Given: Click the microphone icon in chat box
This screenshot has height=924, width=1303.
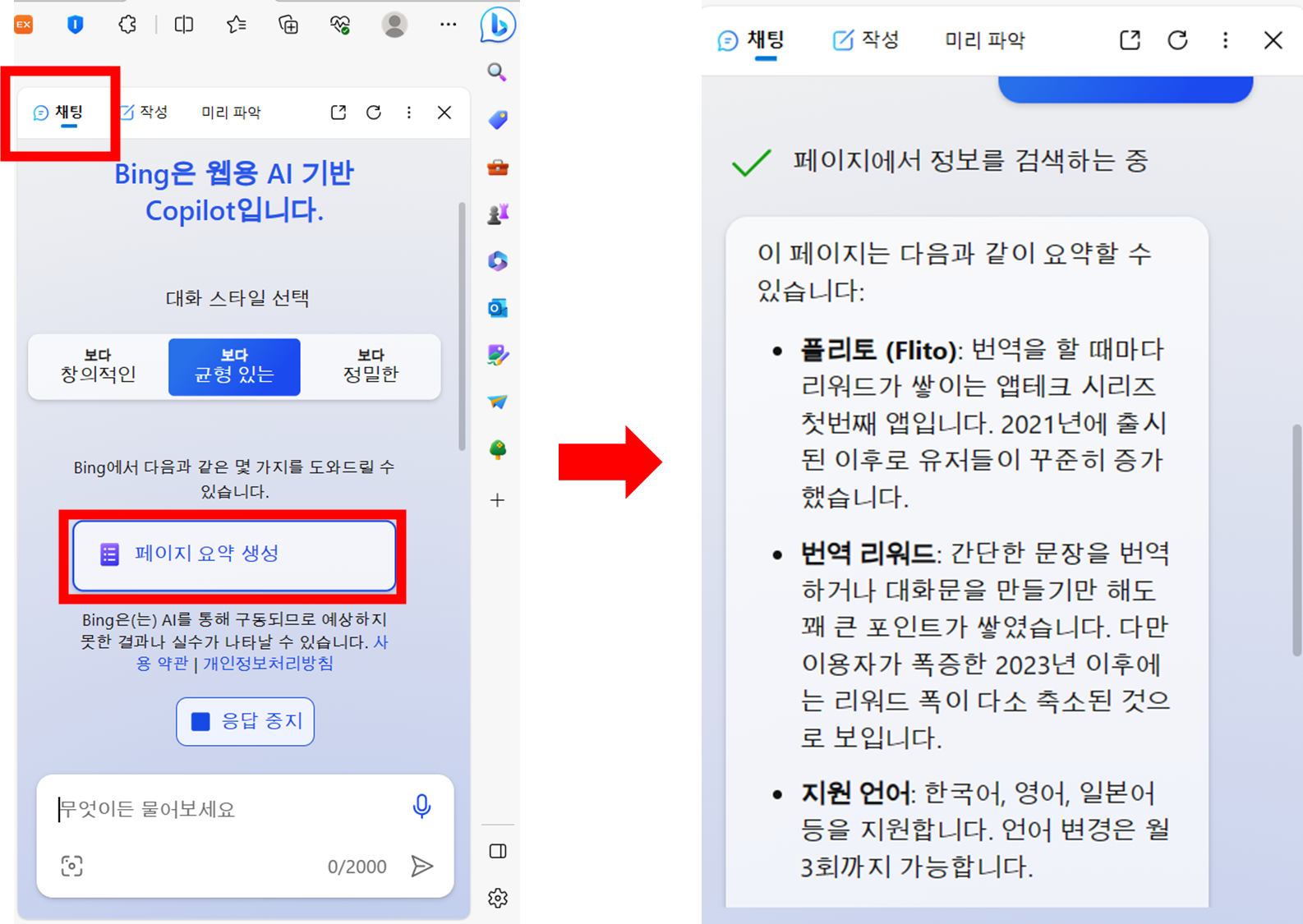Looking at the screenshot, I should coord(421,807).
